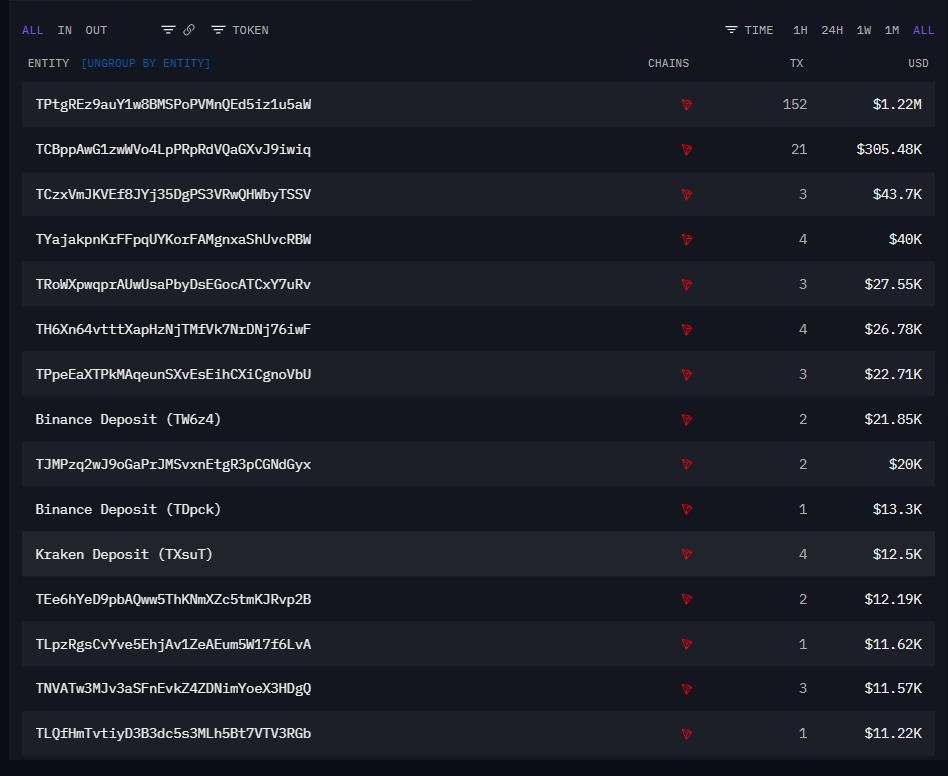
Task: Select the 1H time range
Action: (800, 30)
